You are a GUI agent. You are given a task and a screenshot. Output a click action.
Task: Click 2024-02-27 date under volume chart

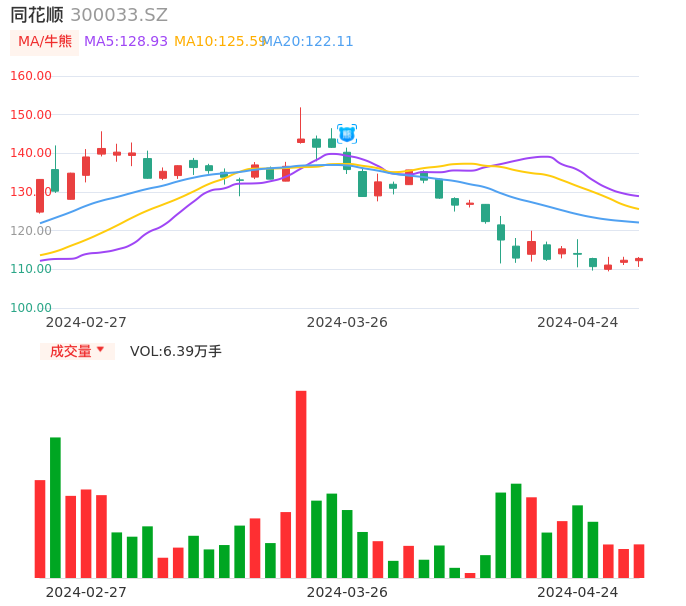pyautogui.click(x=86, y=592)
